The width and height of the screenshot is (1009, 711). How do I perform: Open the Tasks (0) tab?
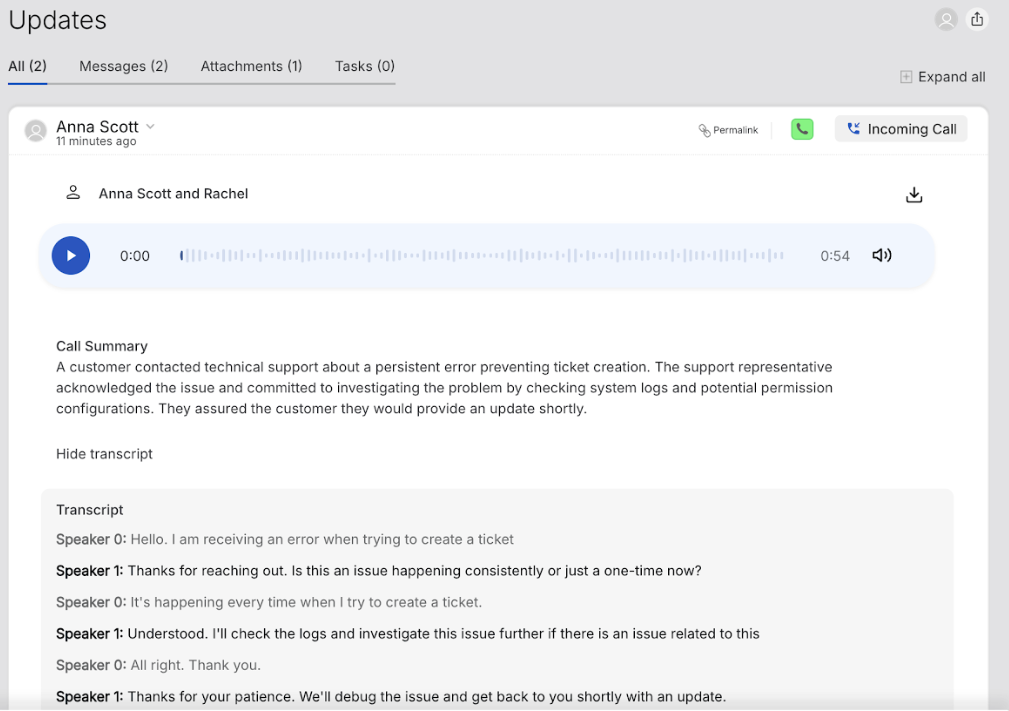coord(365,66)
